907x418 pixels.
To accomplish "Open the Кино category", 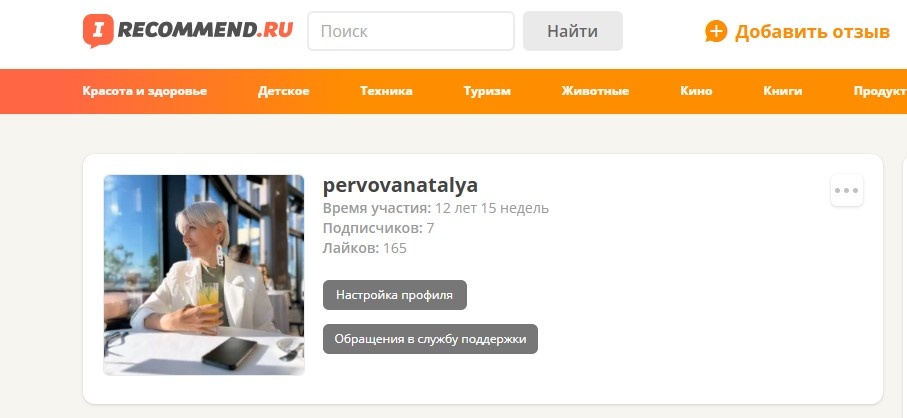I will pyautogui.click(x=696, y=91).
